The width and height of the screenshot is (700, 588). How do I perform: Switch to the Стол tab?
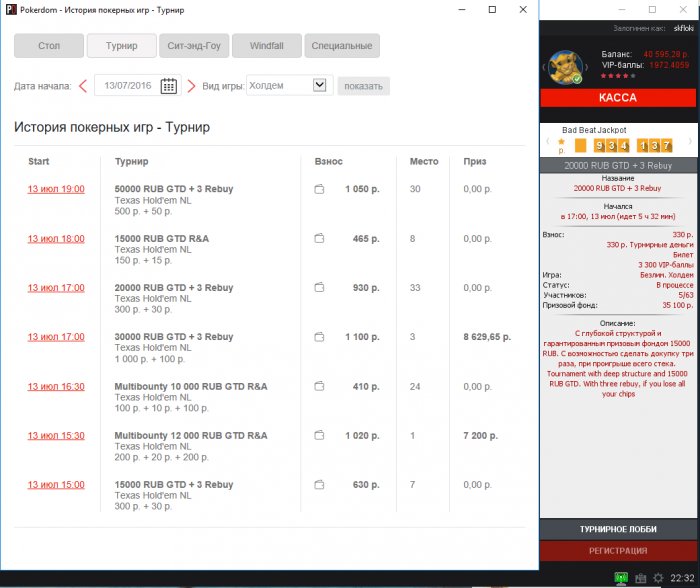pyautogui.click(x=49, y=46)
